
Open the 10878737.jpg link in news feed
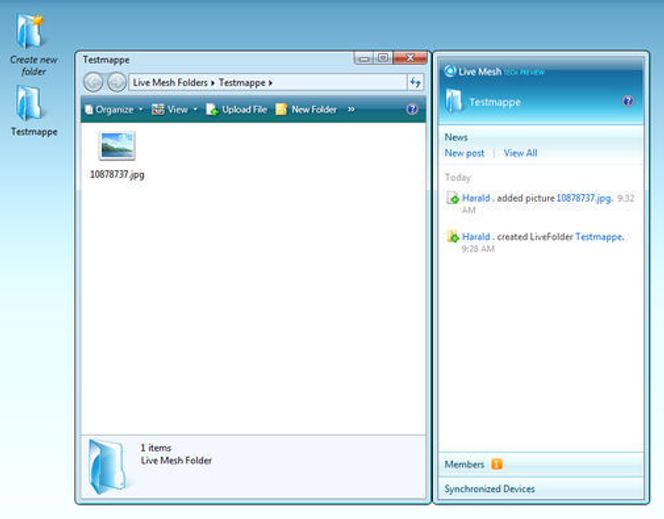(584, 198)
